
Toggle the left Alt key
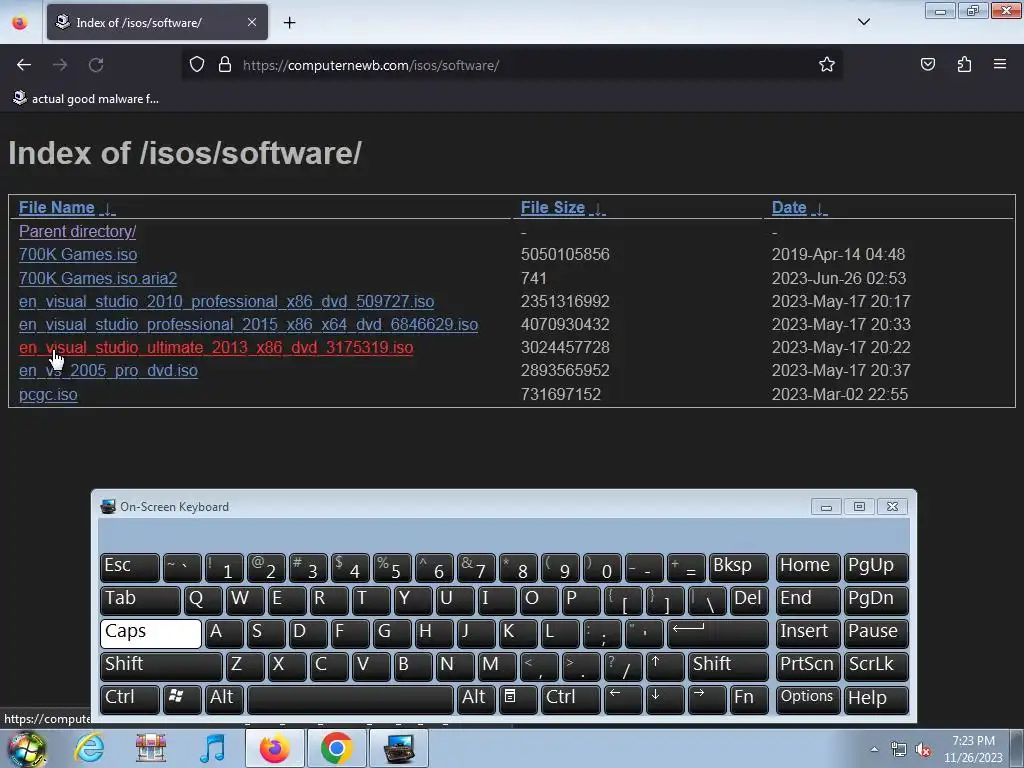click(x=224, y=699)
